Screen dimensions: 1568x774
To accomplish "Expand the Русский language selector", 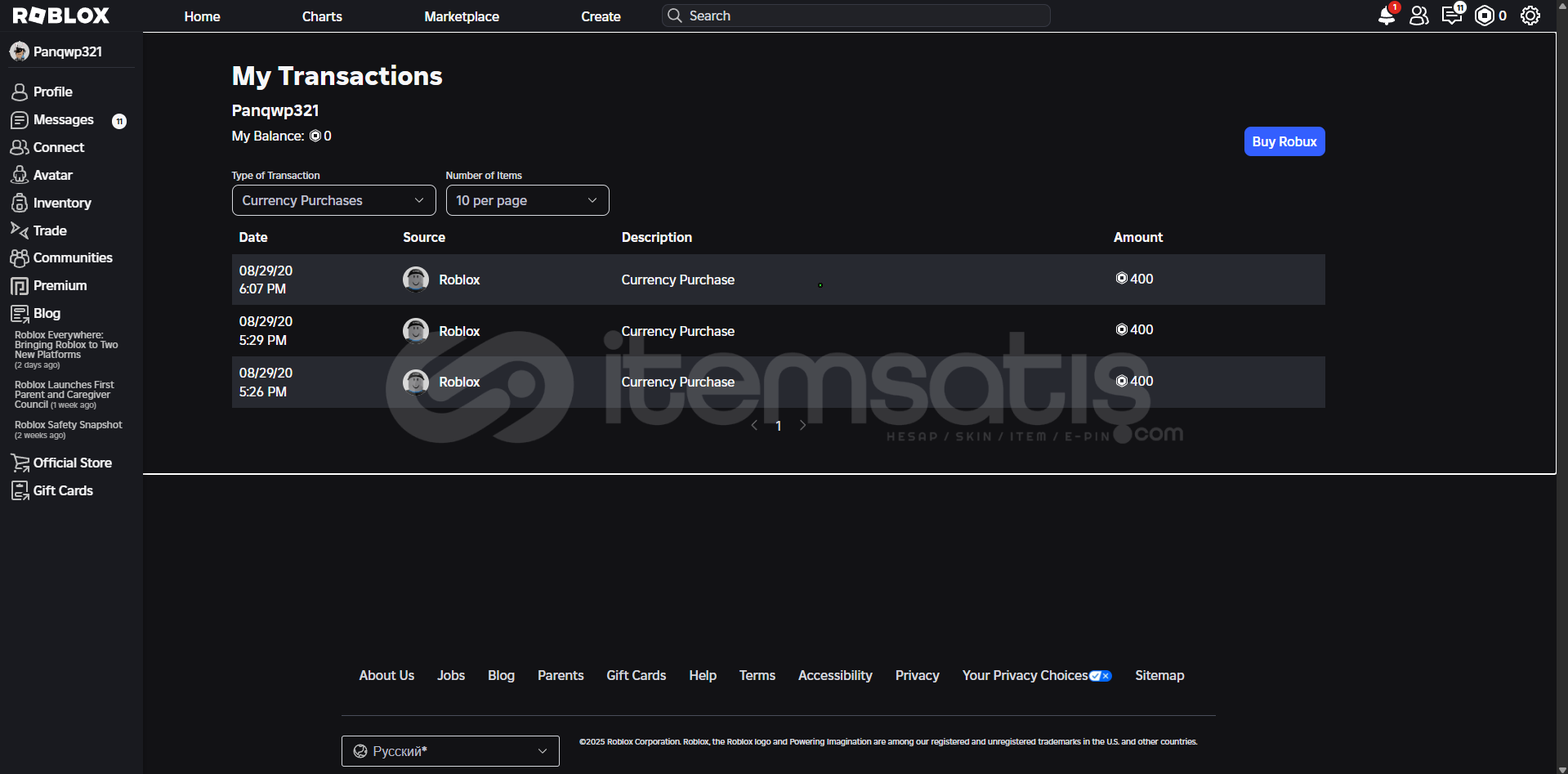I will click(450, 751).
